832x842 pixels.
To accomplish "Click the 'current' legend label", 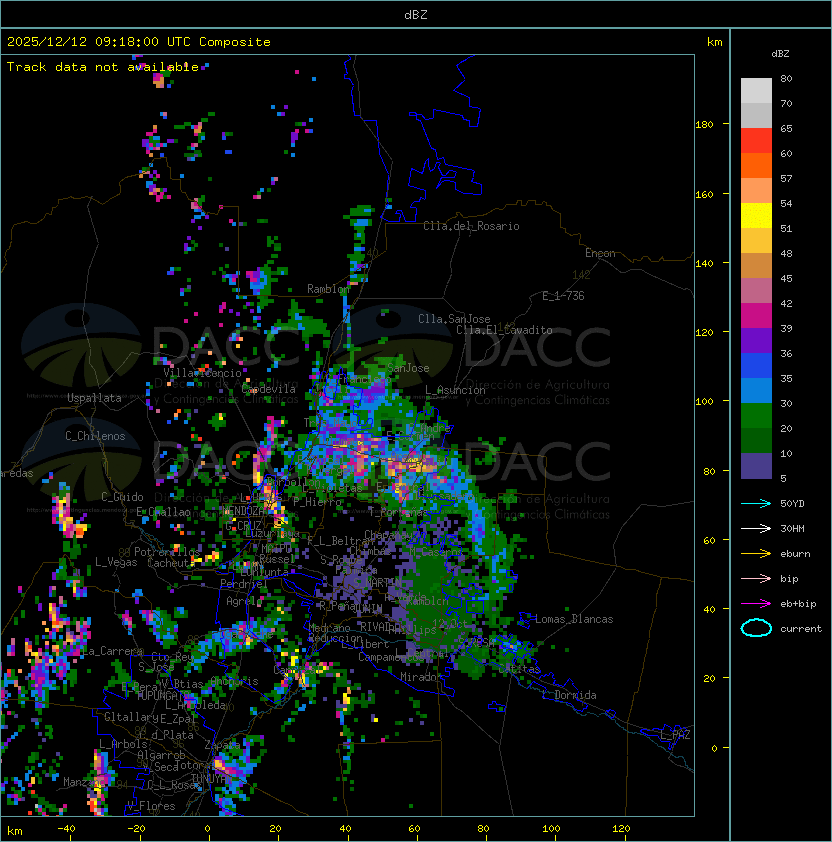I will pyautogui.click(x=801, y=628).
